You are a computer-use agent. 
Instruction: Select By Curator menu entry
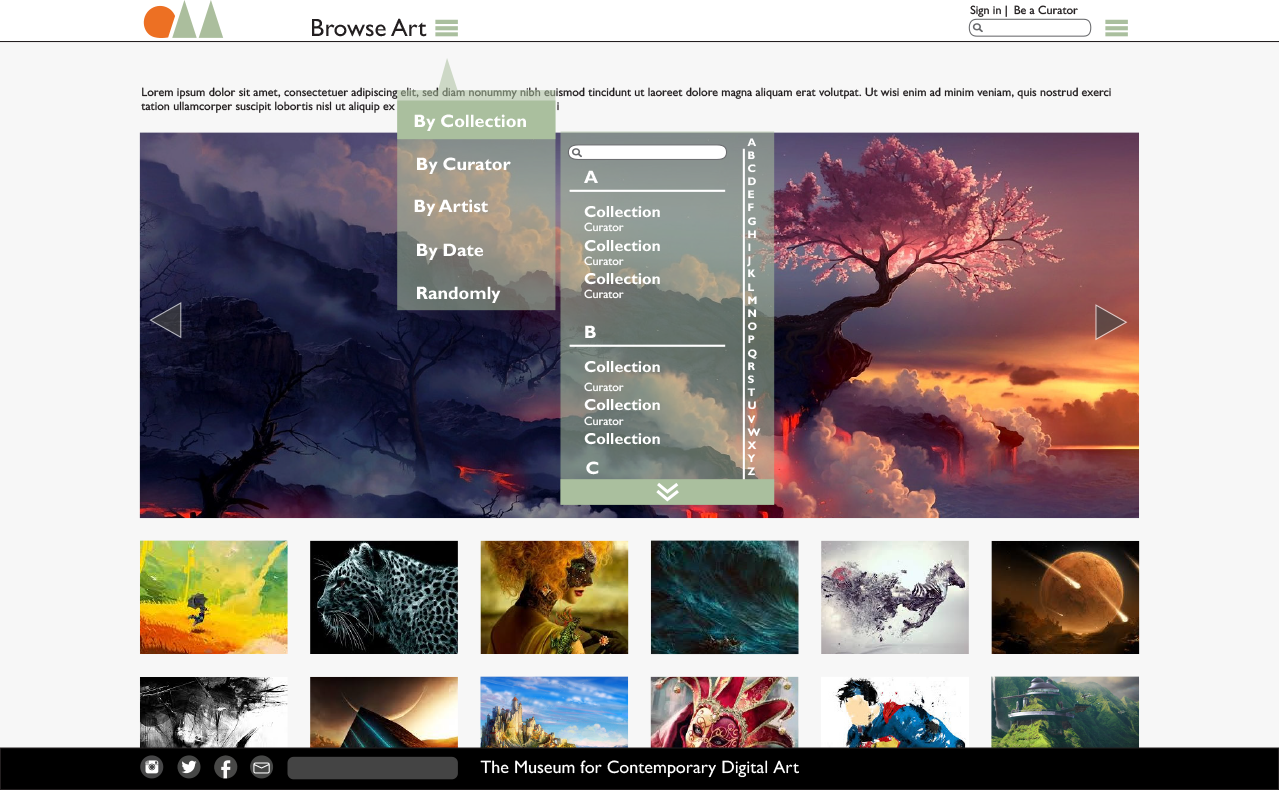click(463, 164)
